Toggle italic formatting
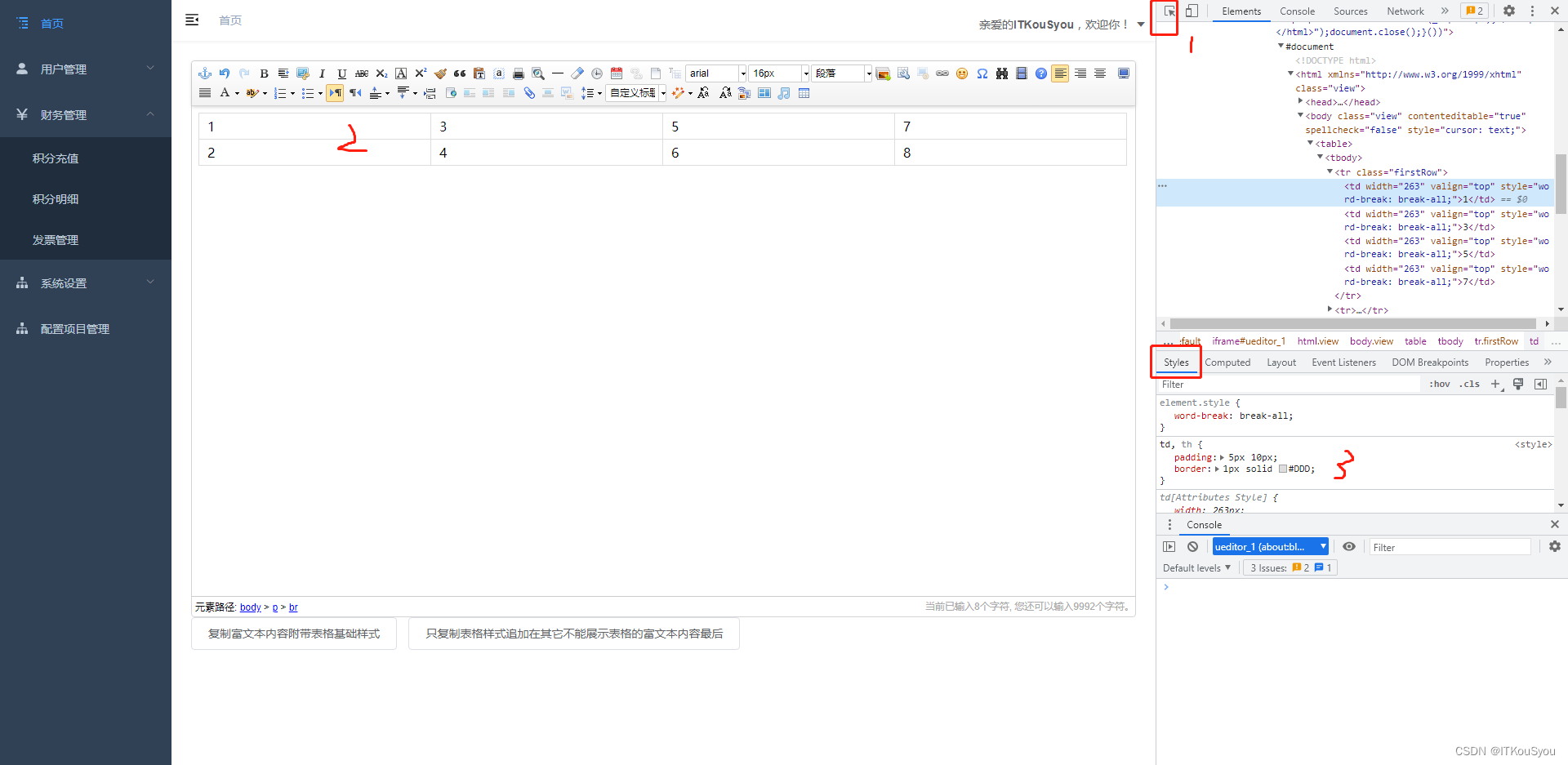The image size is (1568, 765). (x=322, y=73)
